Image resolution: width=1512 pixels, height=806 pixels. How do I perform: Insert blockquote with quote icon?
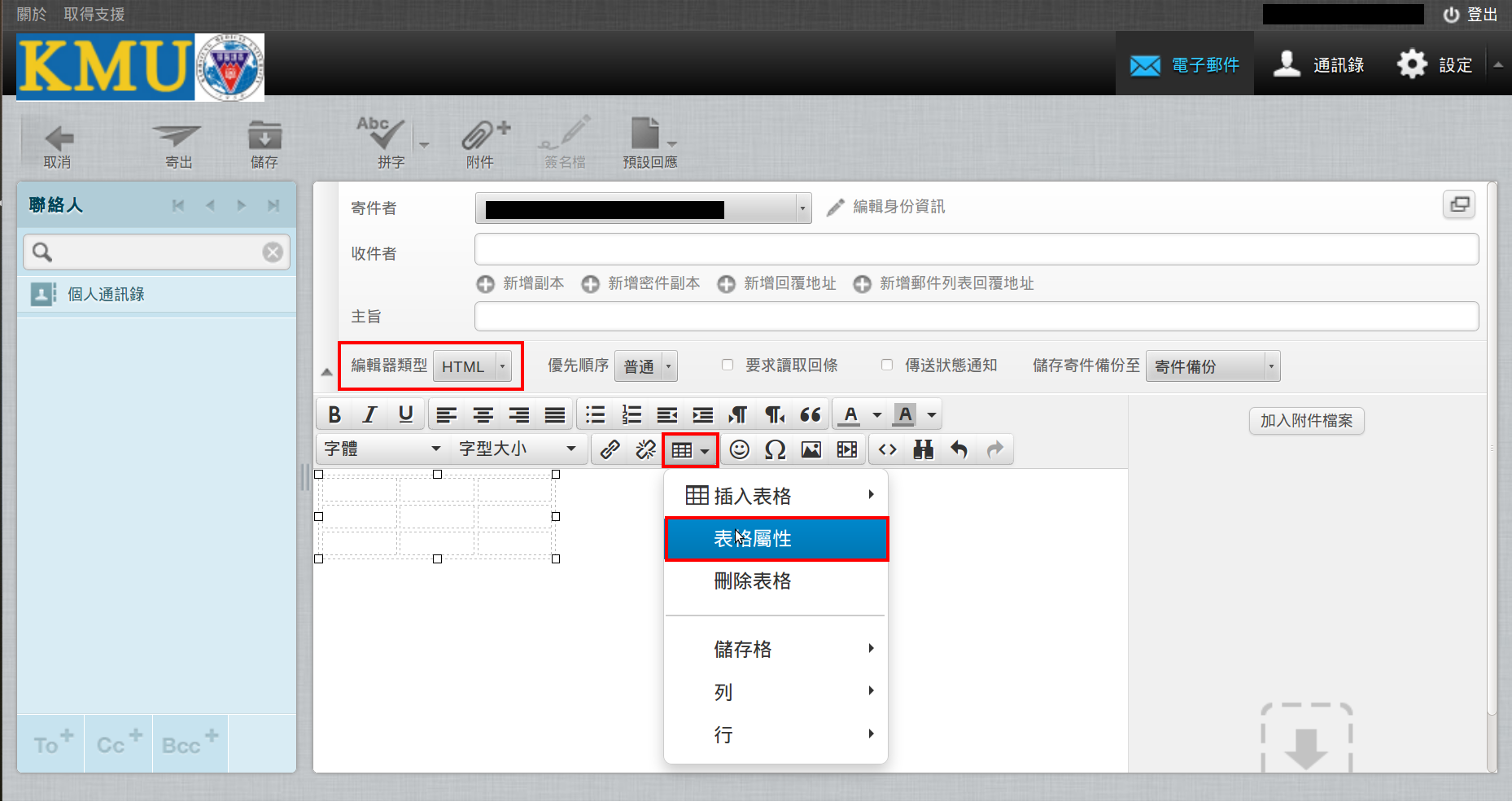[x=811, y=415]
